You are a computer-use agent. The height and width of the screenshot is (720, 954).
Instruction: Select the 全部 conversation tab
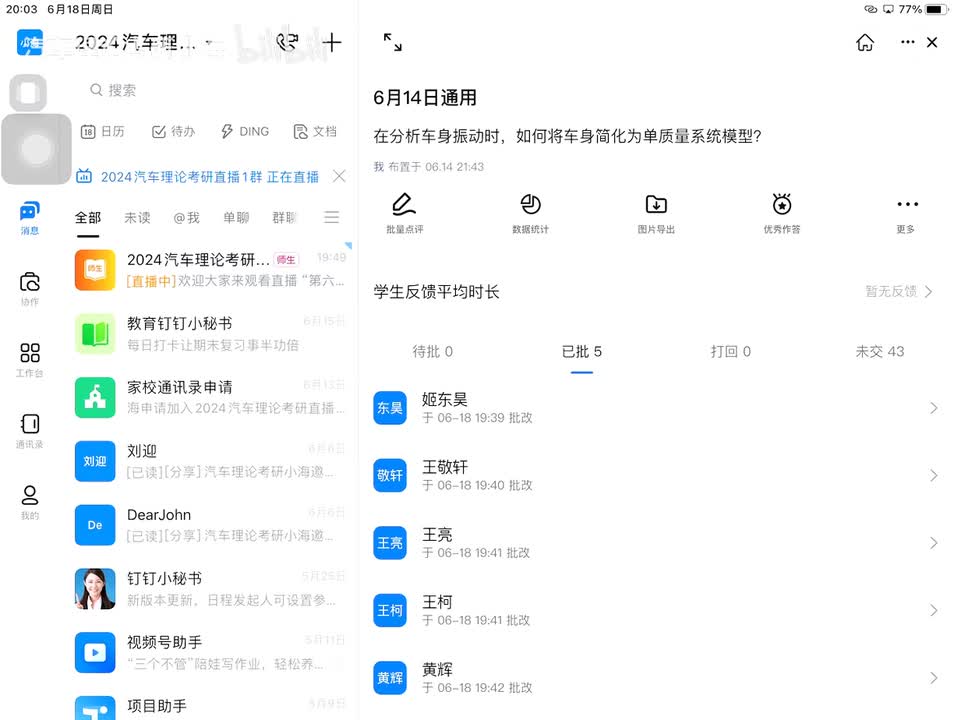click(x=88, y=218)
